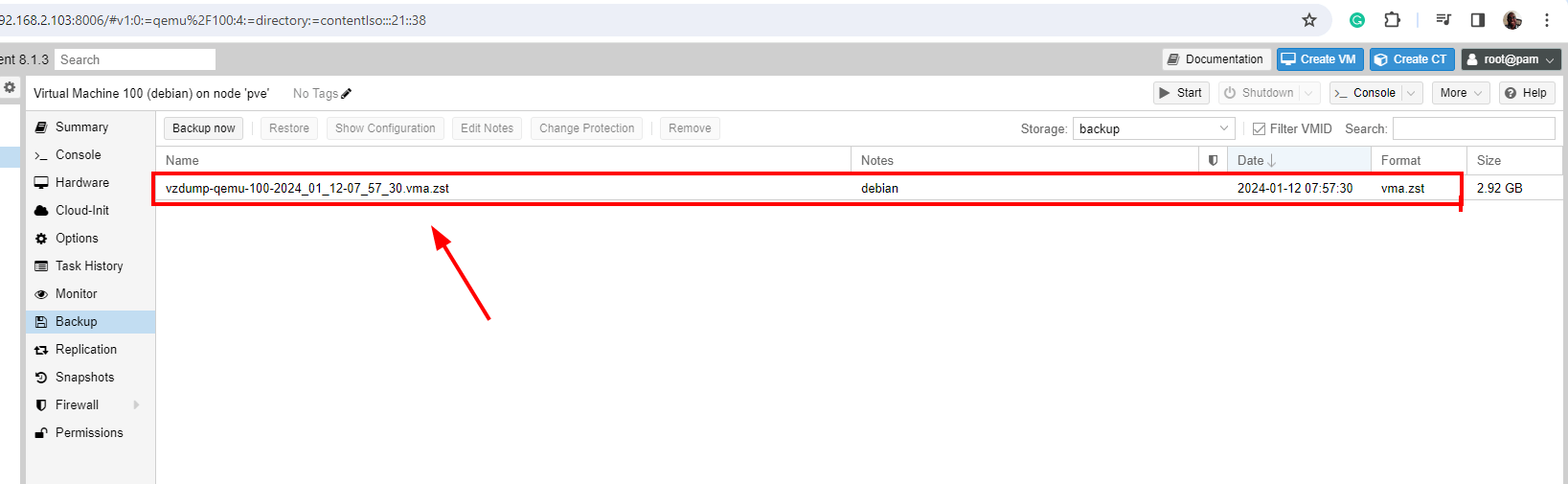1568x484 pixels.
Task: Open the Snapshots section
Action: click(x=84, y=378)
